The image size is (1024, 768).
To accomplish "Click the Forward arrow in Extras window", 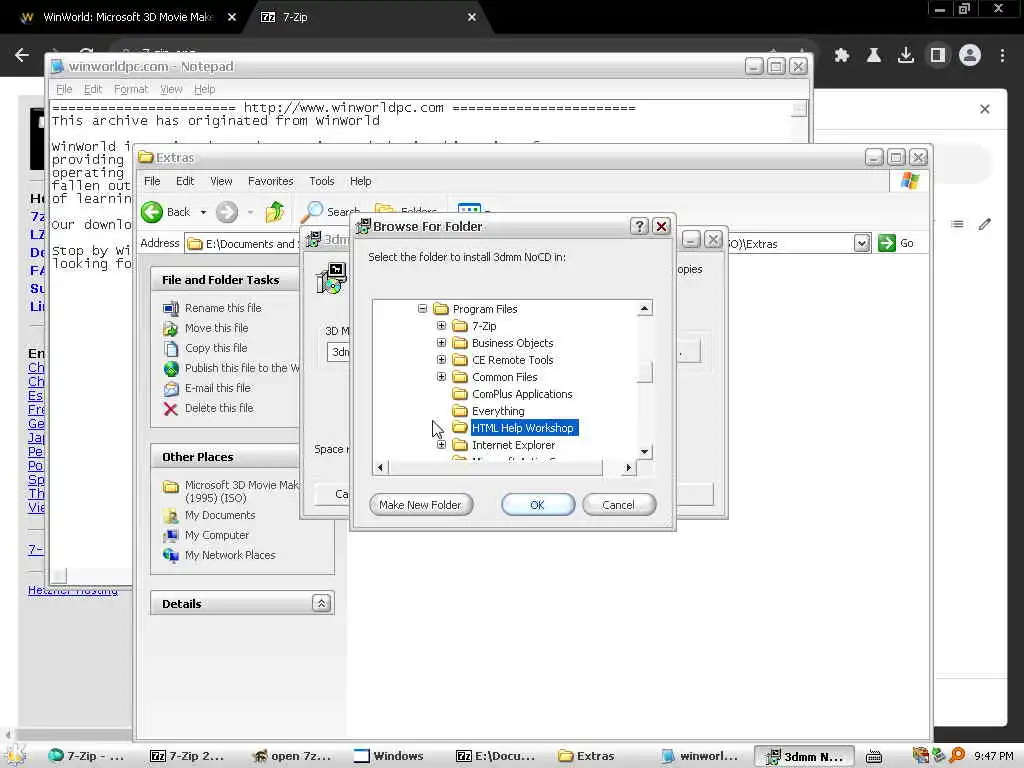I will [x=227, y=212].
